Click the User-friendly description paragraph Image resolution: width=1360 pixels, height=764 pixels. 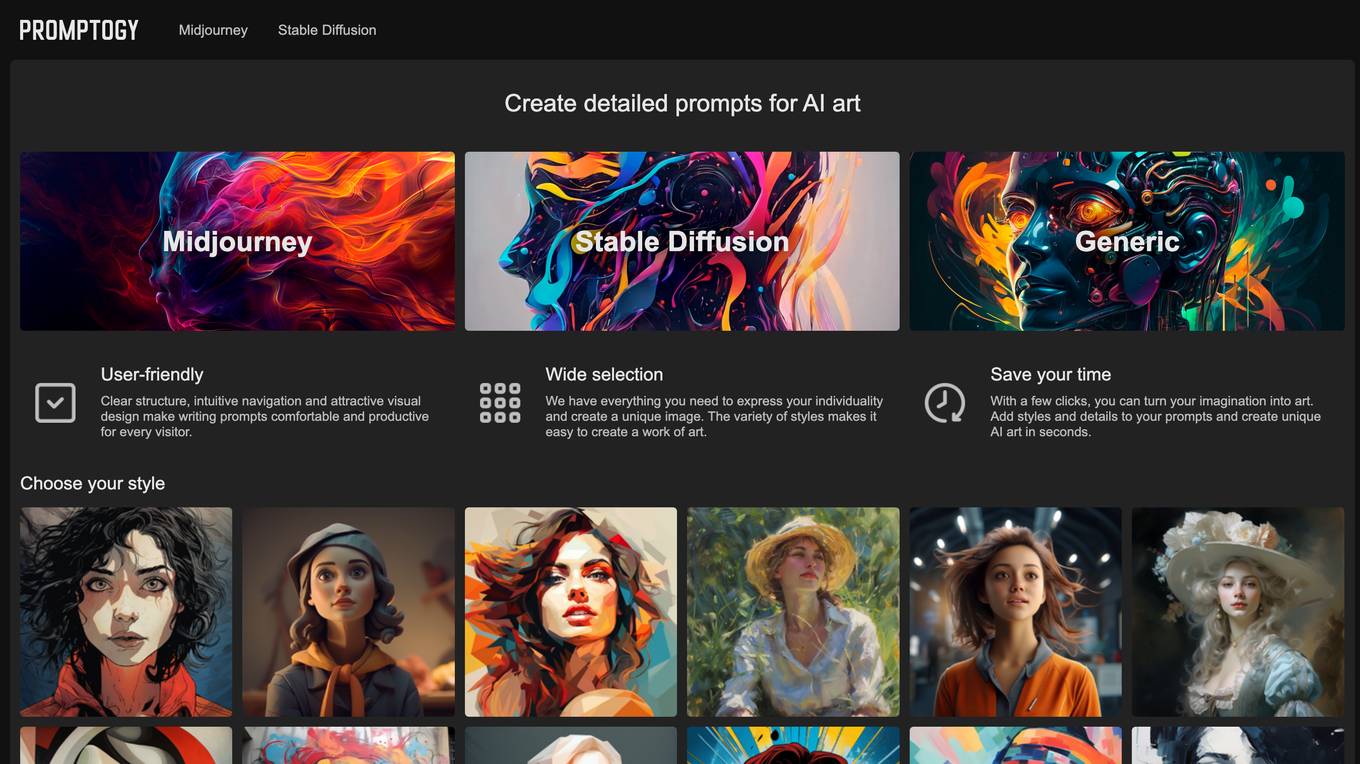265,416
